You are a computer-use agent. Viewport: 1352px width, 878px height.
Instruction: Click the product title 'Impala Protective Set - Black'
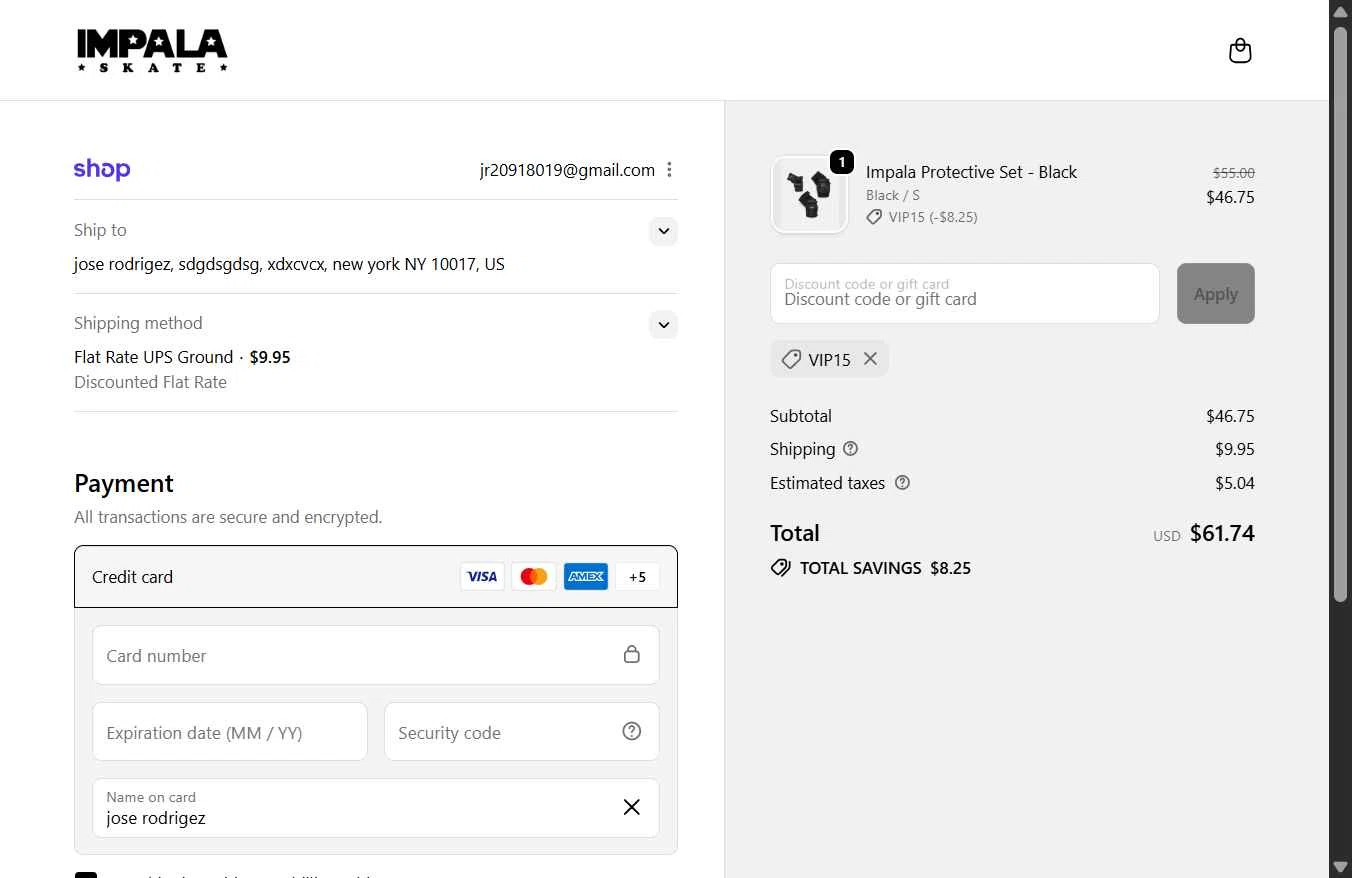pos(971,172)
